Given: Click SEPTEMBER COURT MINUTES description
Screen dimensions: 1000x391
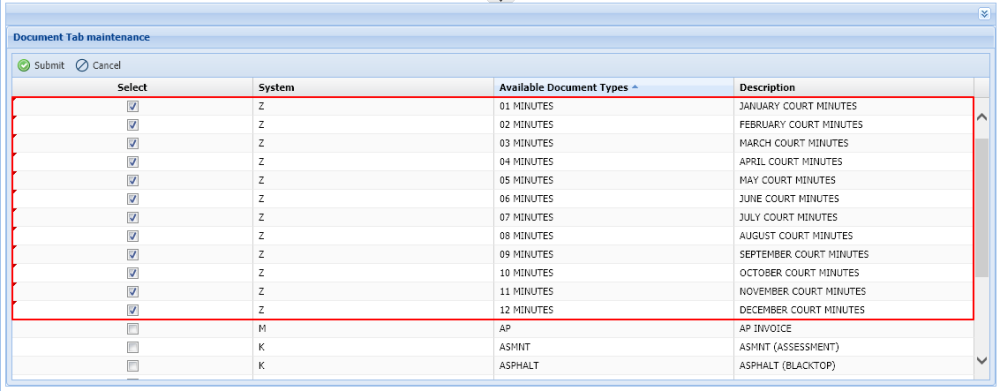Looking at the screenshot, I should 804,254.
